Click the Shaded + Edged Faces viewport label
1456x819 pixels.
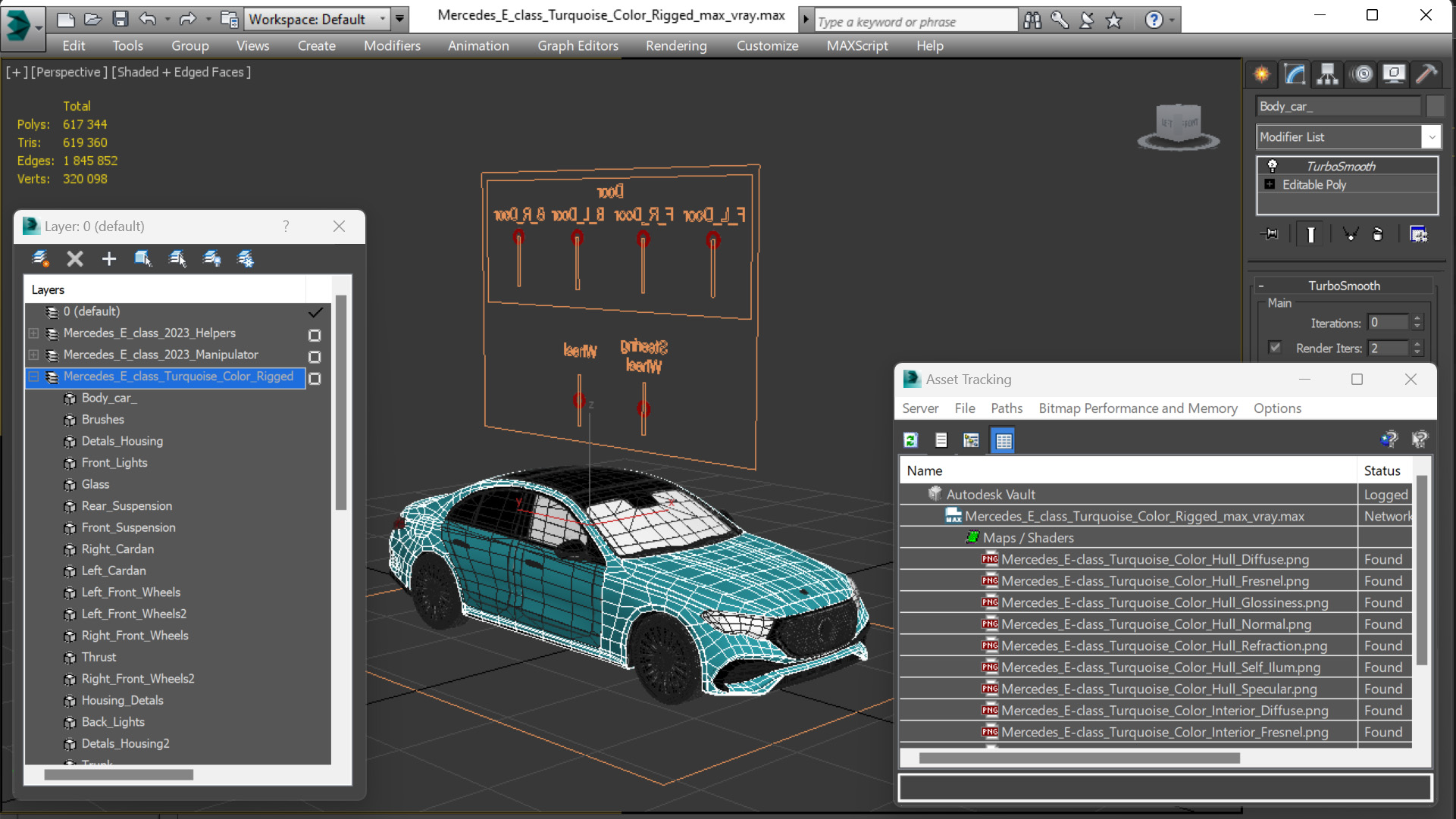point(181,72)
